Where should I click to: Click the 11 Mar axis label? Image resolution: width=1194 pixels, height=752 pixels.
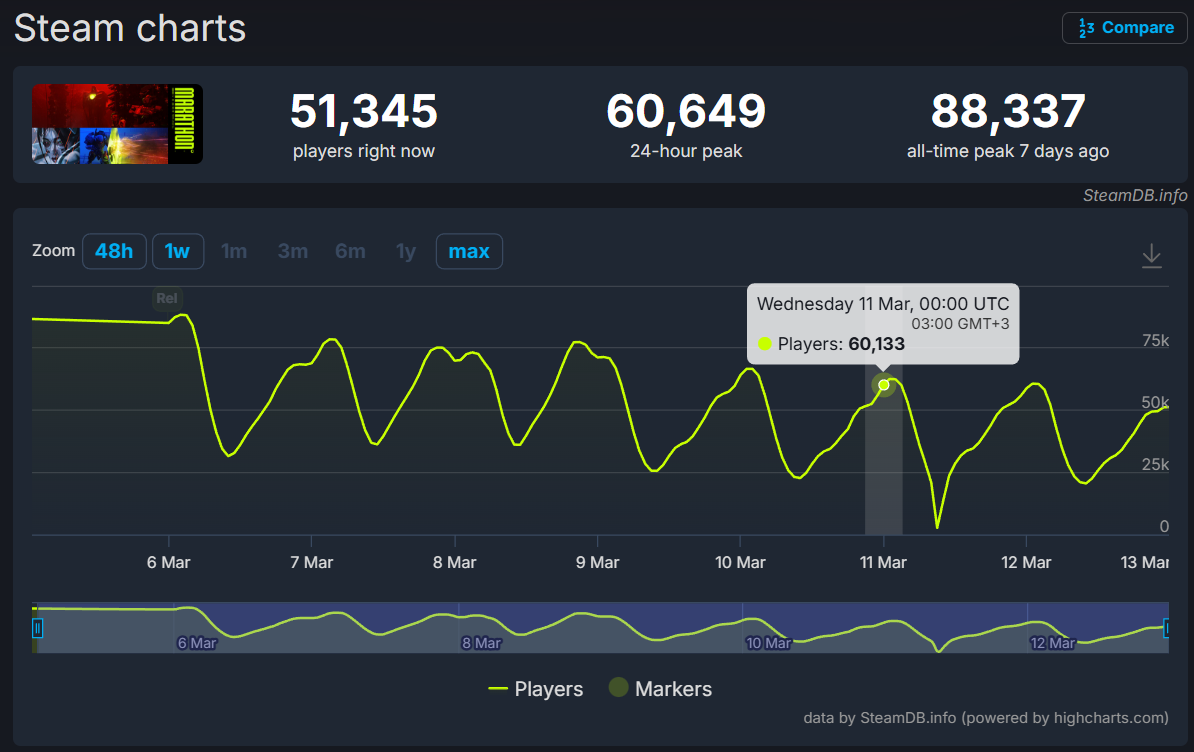point(883,562)
